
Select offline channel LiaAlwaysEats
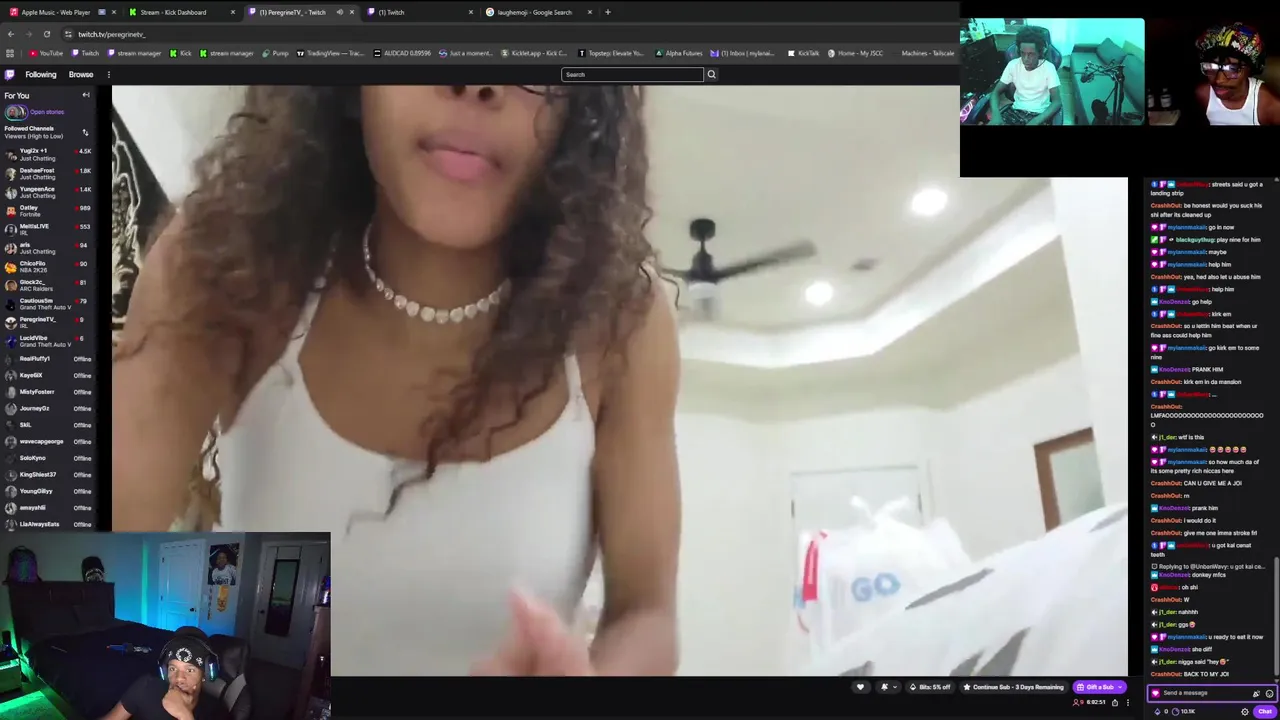click(47, 524)
